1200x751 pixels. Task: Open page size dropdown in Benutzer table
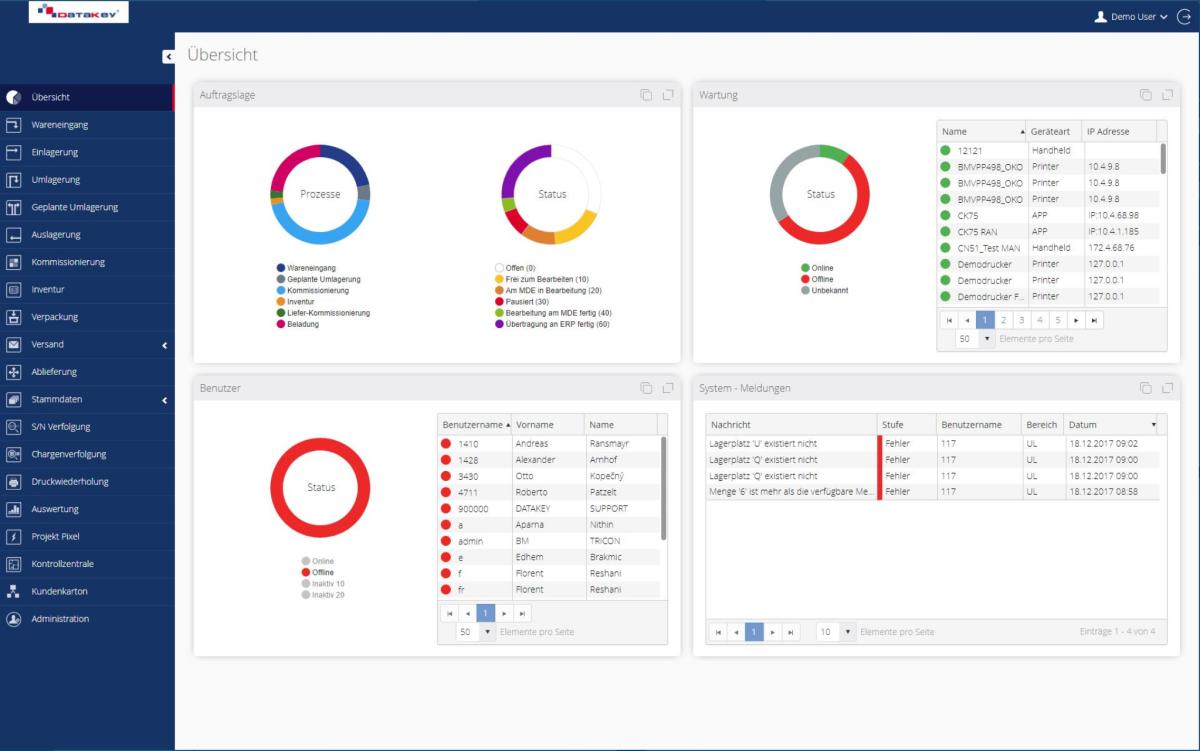[488, 632]
